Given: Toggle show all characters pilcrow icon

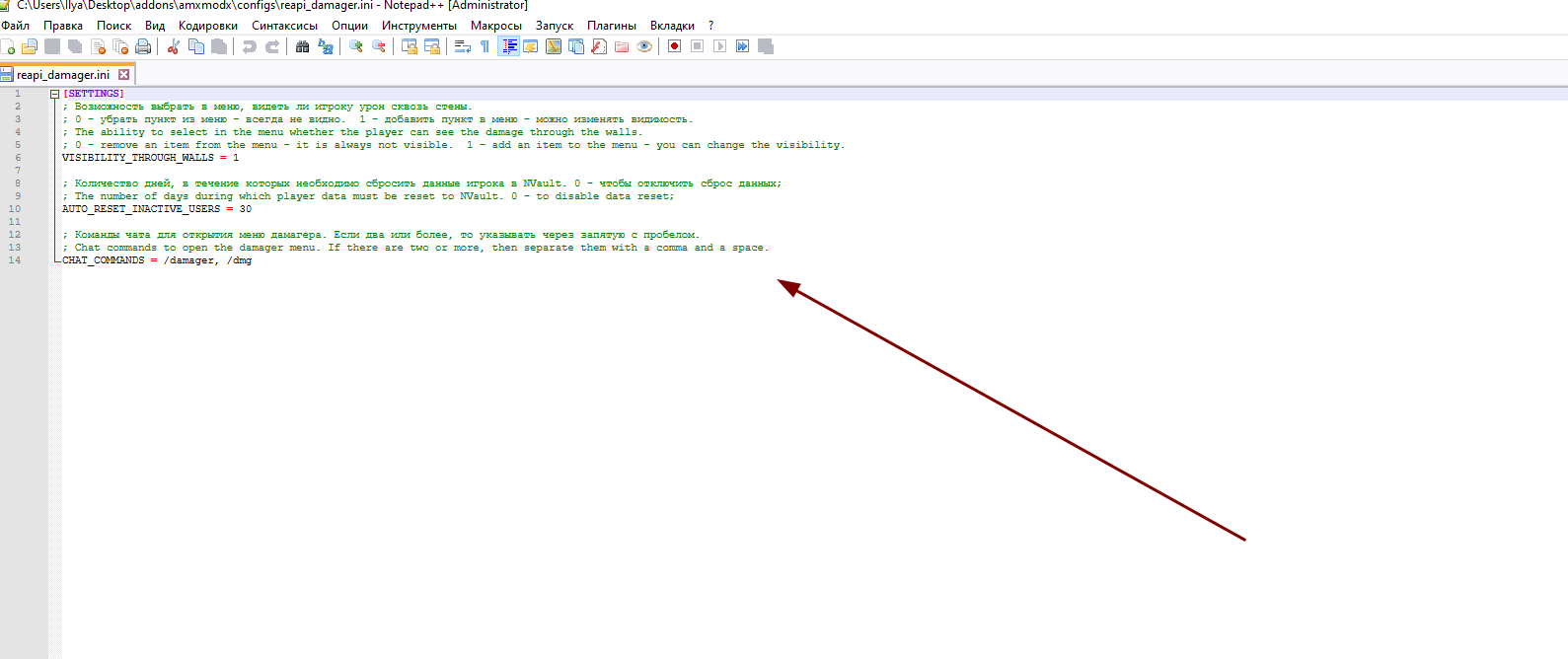Looking at the screenshot, I should tap(485, 46).
